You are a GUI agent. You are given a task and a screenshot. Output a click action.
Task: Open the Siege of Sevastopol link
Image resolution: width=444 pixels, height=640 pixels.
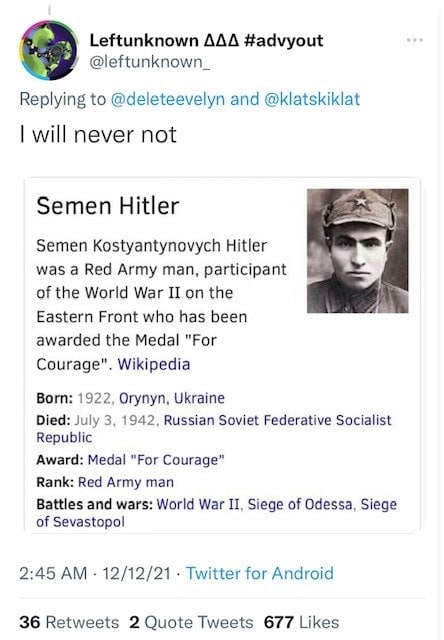click(216, 513)
